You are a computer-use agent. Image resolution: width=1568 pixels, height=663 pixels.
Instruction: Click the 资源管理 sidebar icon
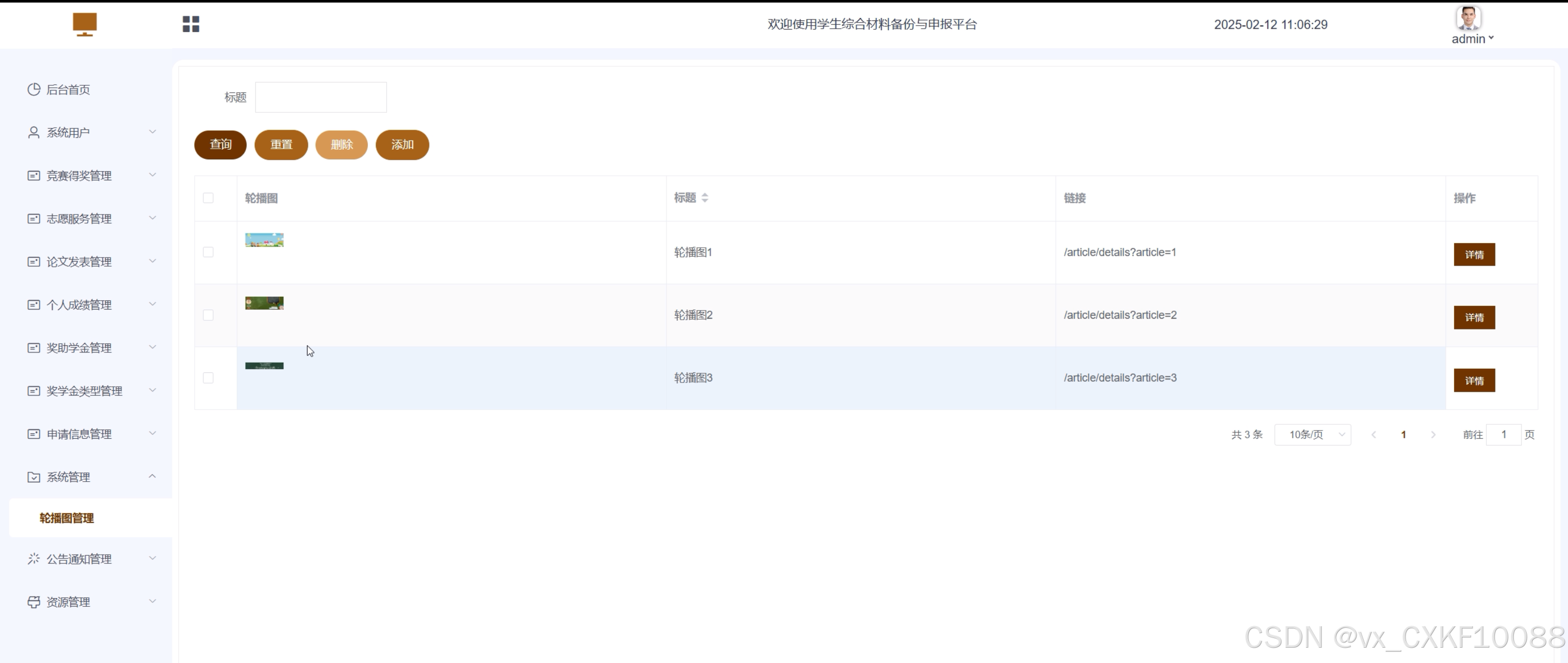pyautogui.click(x=34, y=602)
